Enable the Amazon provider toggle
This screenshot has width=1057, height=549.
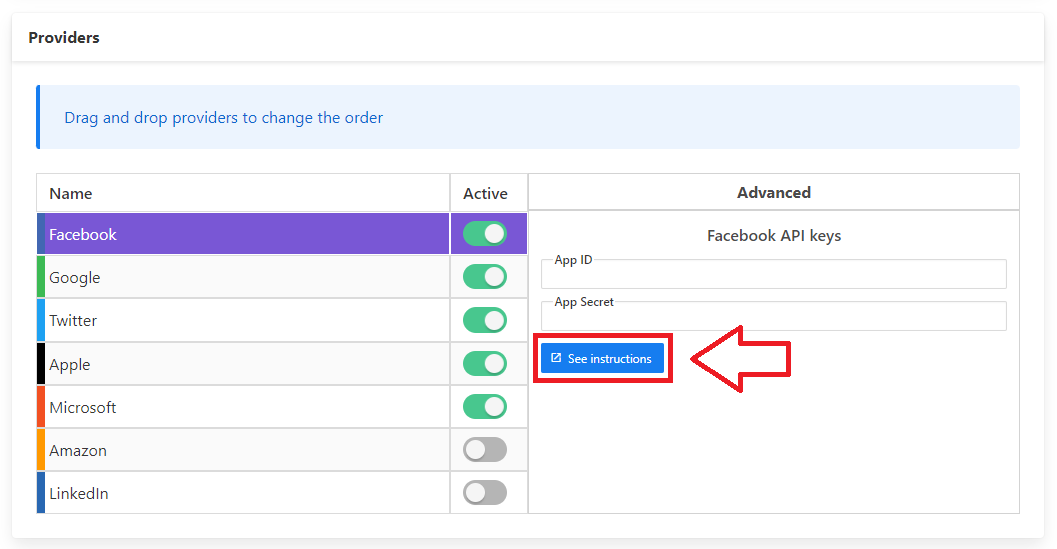[x=485, y=450]
